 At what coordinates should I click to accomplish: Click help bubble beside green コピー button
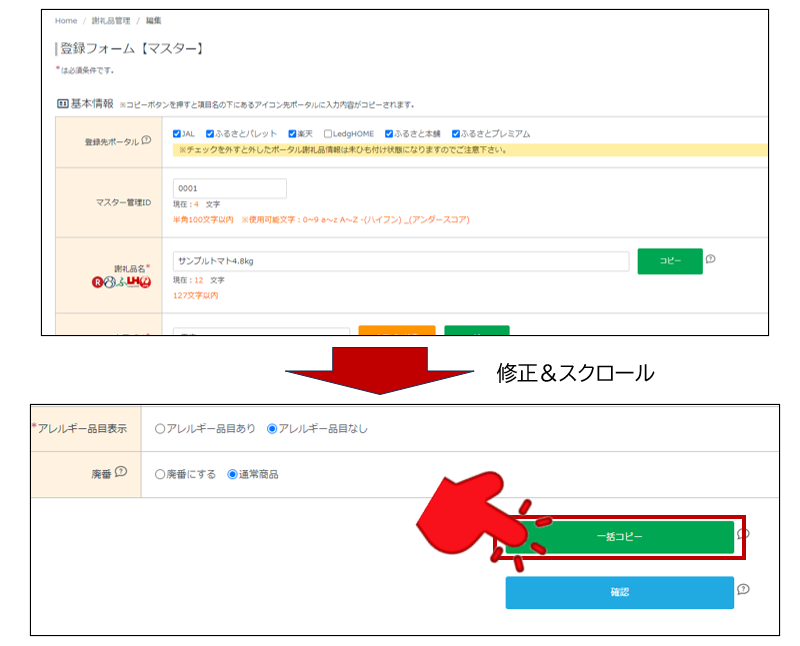pyautogui.click(x=710, y=259)
